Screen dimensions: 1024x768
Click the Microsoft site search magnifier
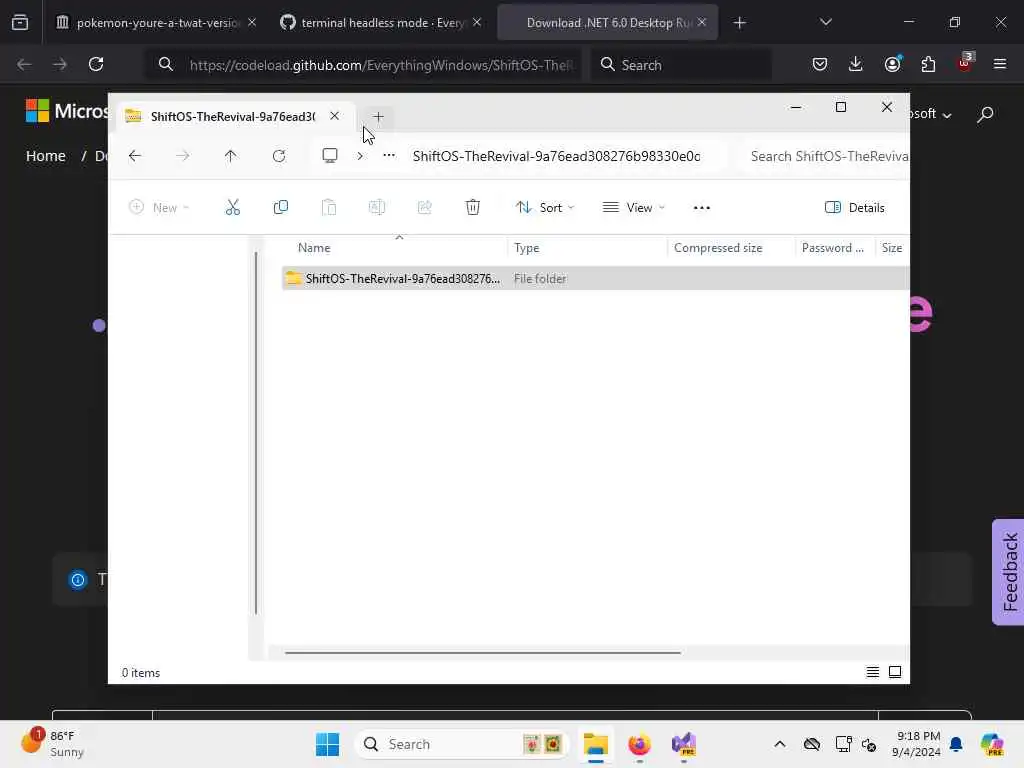tap(985, 115)
